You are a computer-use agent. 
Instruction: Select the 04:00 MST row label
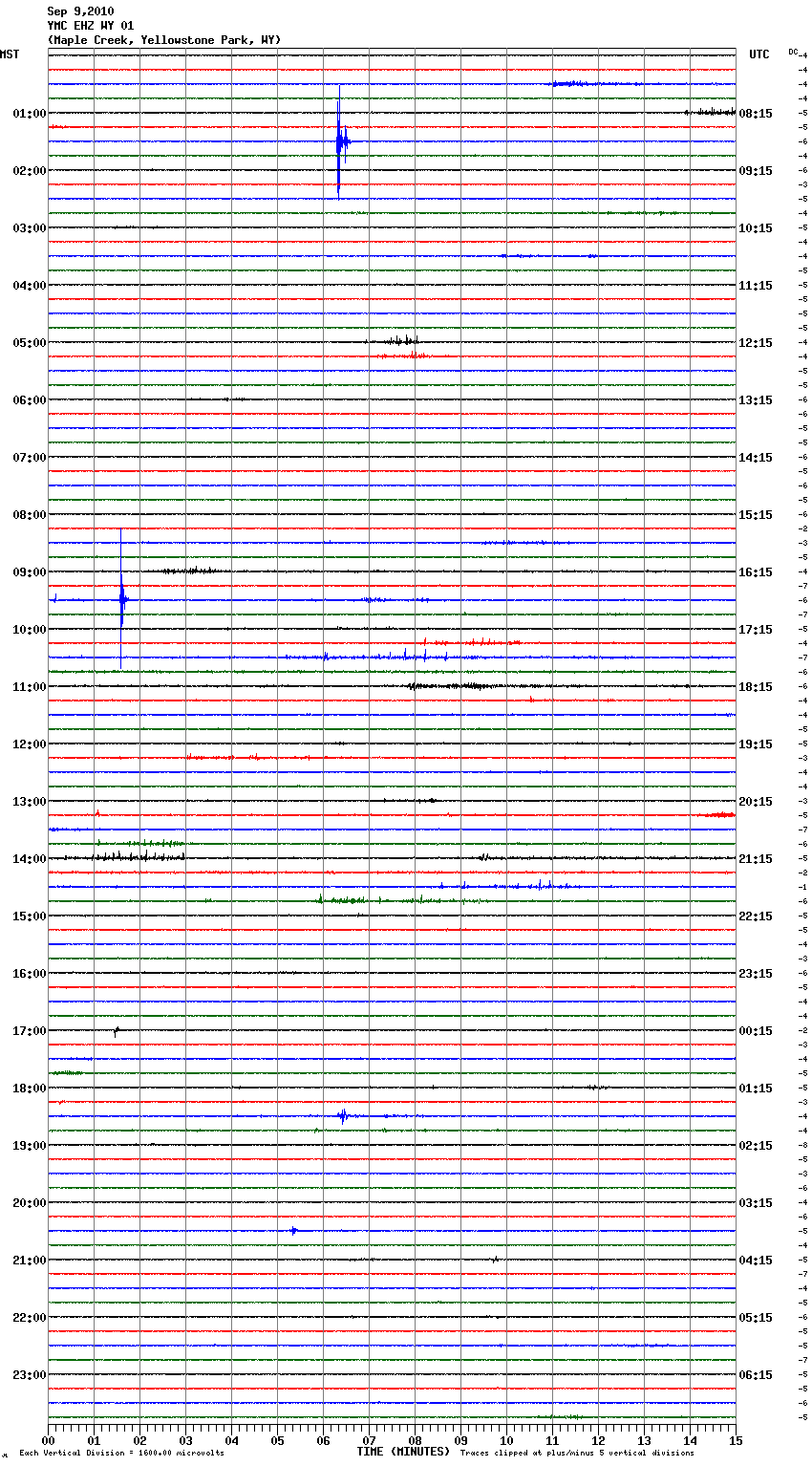click(29, 286)
